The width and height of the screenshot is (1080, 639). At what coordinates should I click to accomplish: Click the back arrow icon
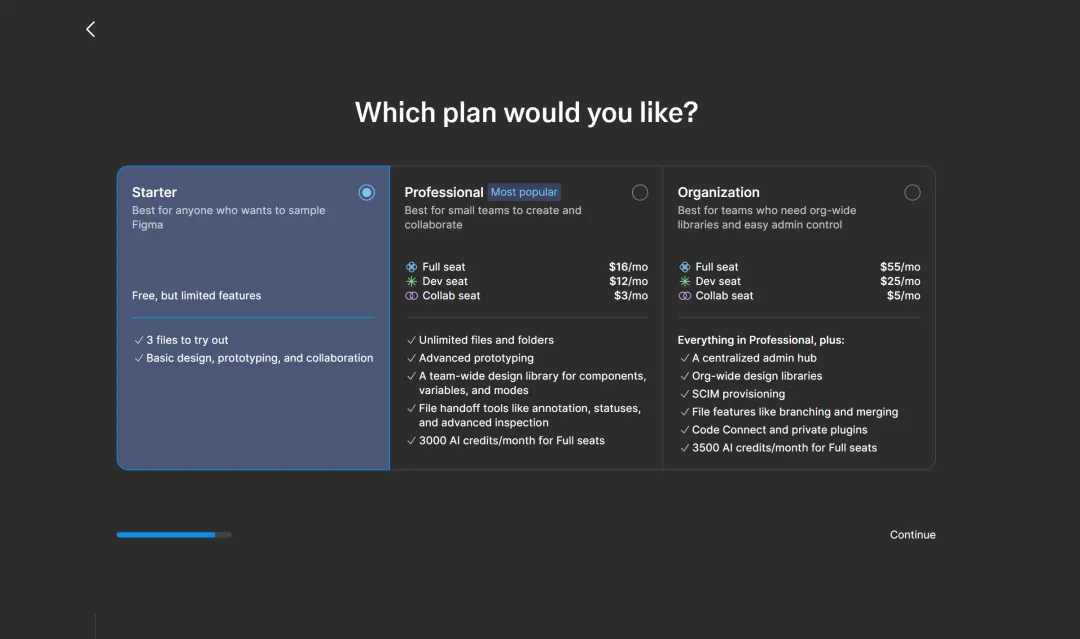tap(90, 29)
